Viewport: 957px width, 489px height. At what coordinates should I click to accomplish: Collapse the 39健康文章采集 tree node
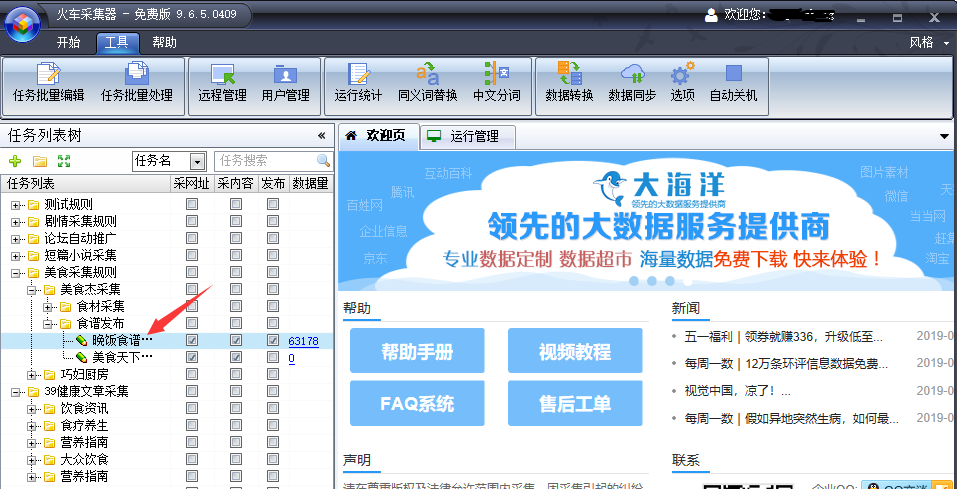tap(16, 392)
